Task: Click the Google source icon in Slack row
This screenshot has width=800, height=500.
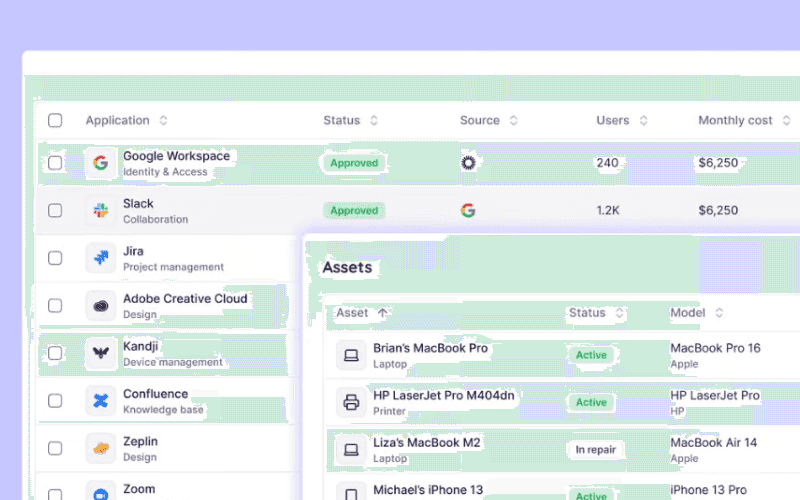Action: [468, 210]
